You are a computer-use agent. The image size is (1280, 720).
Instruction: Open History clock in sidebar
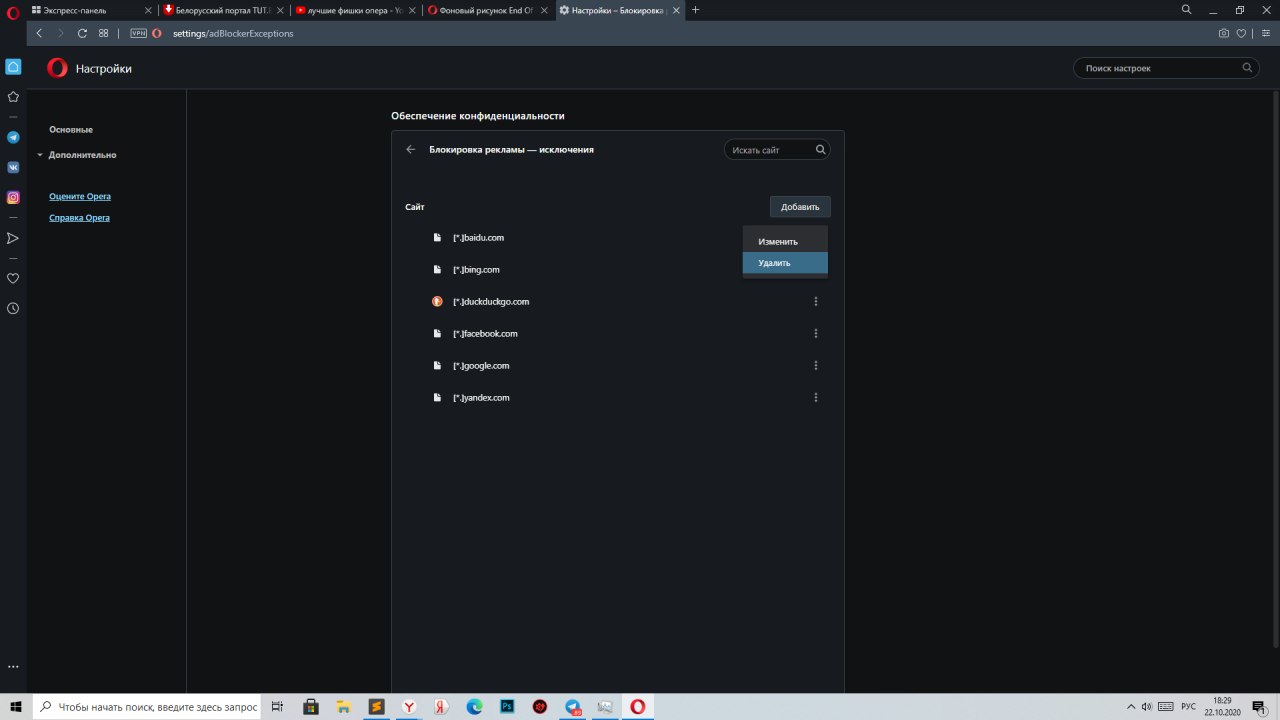pyautogui.click(x=13, y=308)
